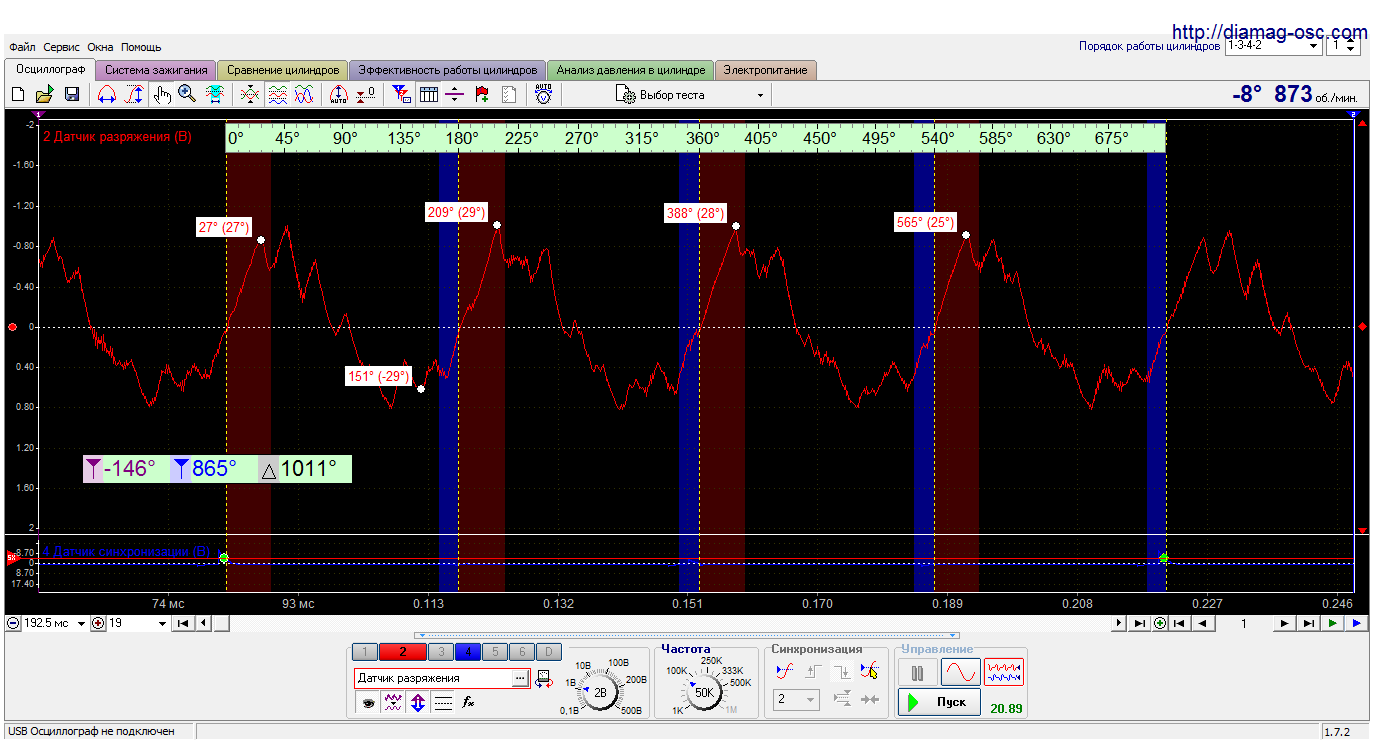Image resolution: width=1382 pixels, height=744 pixels.
Task: Open the Сервис menu
Action: (62, 47)
